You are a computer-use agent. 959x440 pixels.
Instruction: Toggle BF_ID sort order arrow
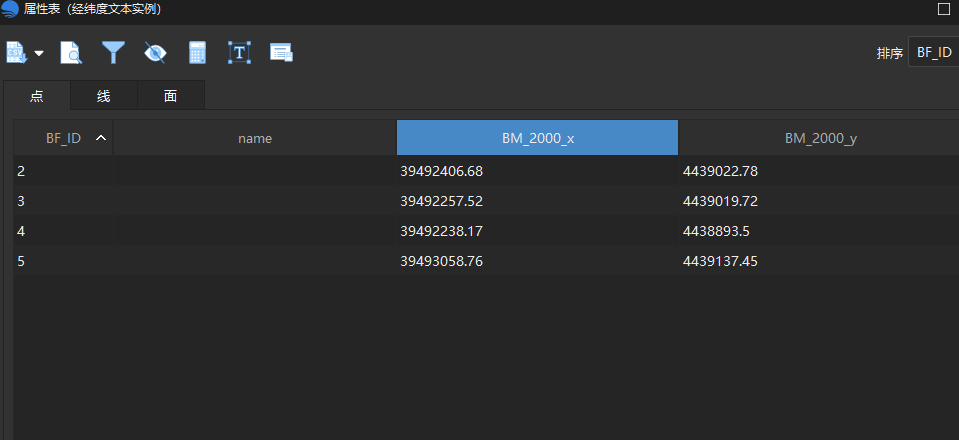[x=101, y=138]
